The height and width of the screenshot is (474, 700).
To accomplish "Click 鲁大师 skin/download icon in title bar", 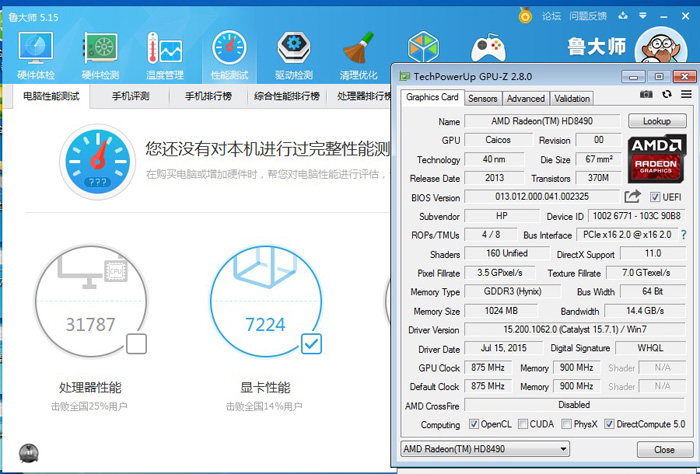I will click(x=623, y=16).
